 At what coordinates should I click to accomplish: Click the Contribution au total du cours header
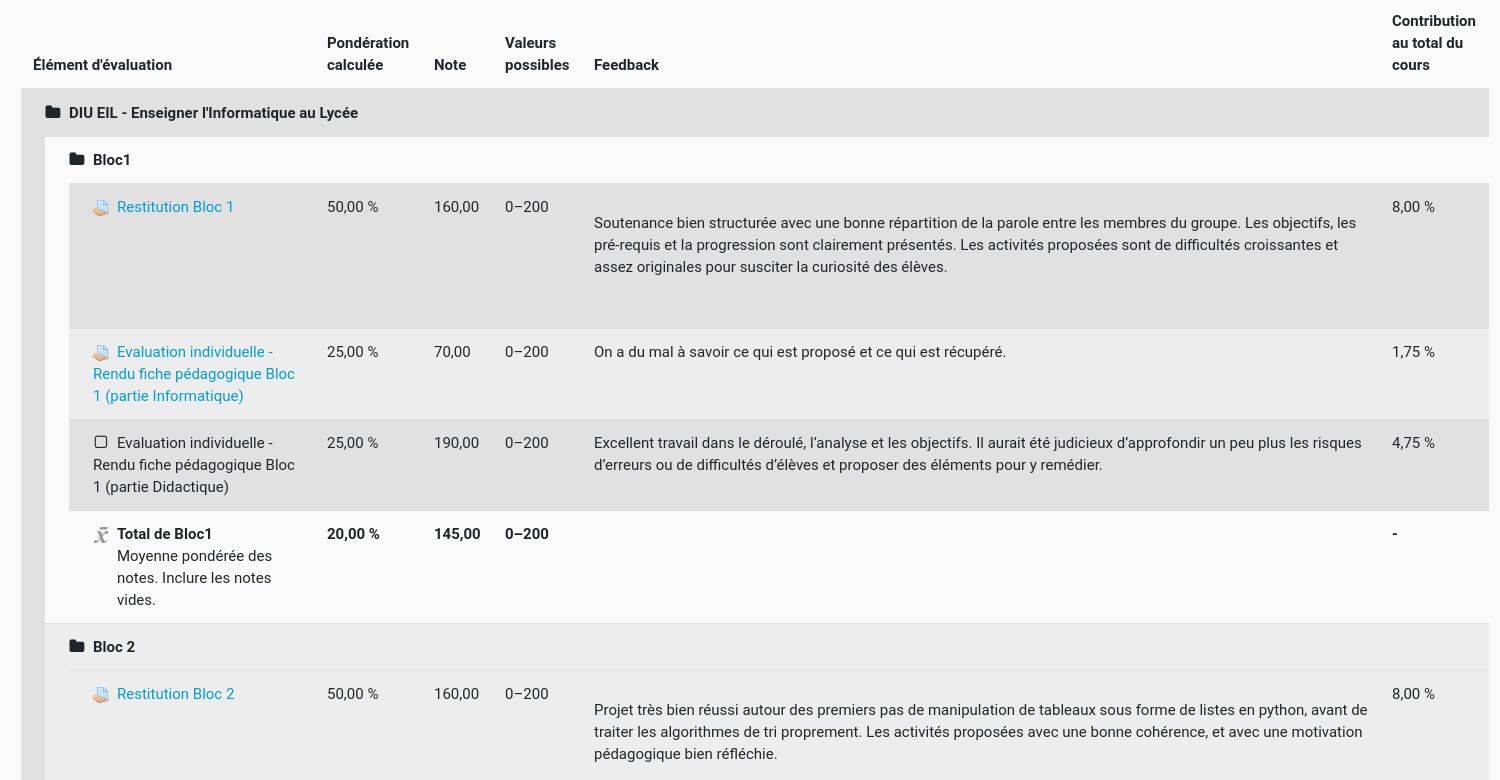(1433, 42)
